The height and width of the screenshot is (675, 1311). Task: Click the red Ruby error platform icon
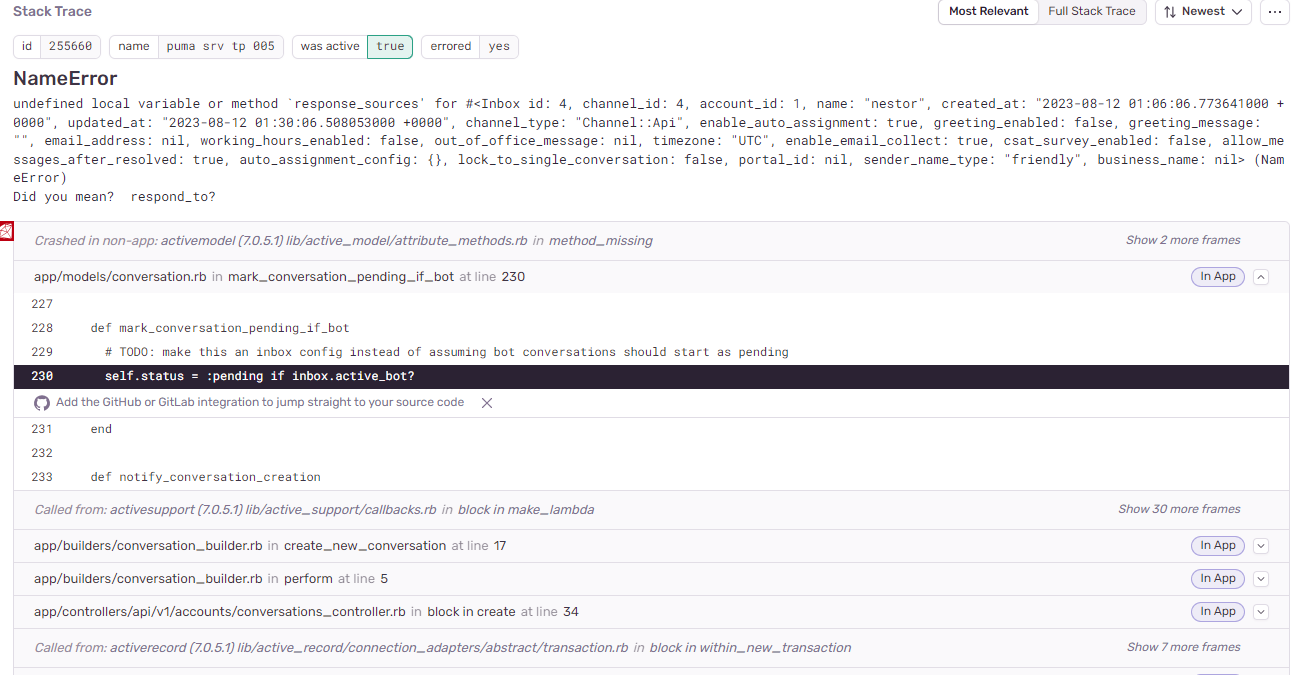pyautogui.click(x=8, y=230)
